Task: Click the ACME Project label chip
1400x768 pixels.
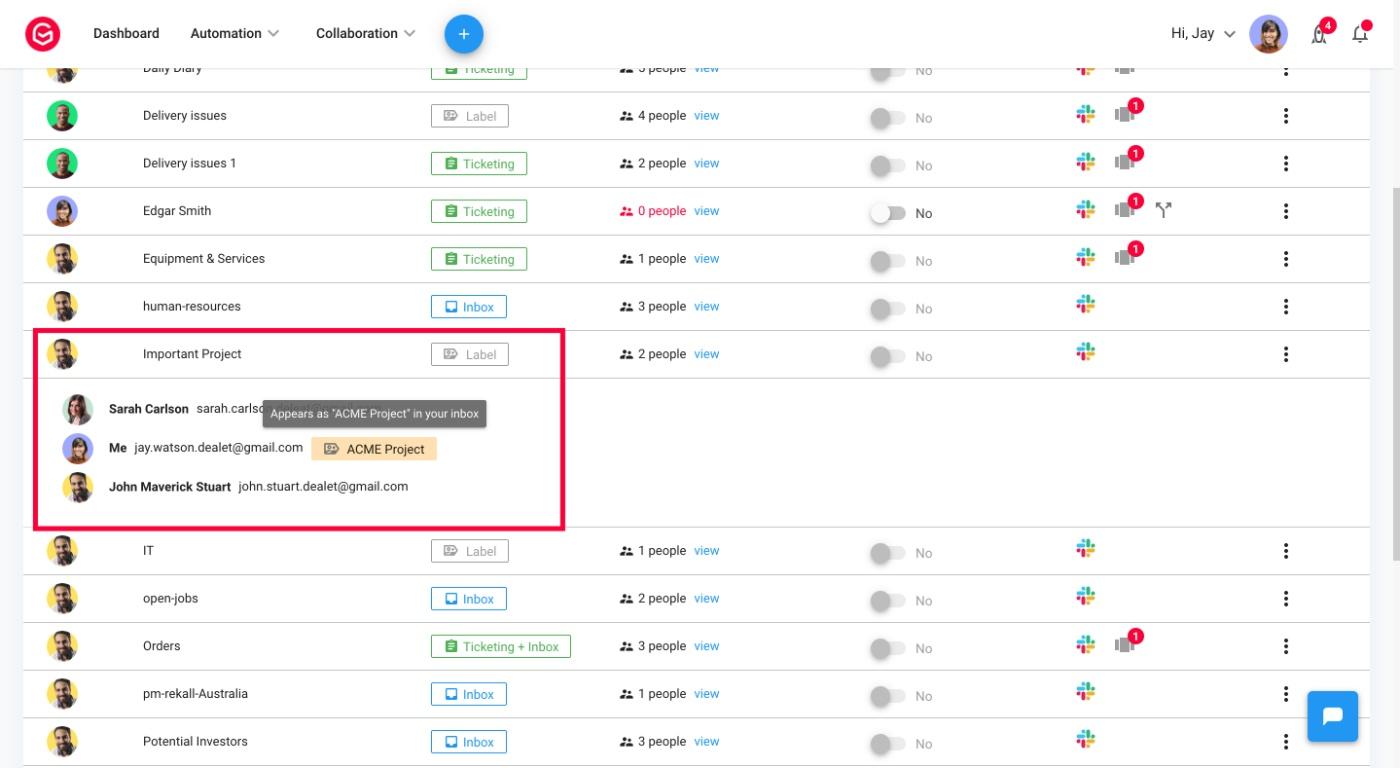Action: tap(374, 449)
